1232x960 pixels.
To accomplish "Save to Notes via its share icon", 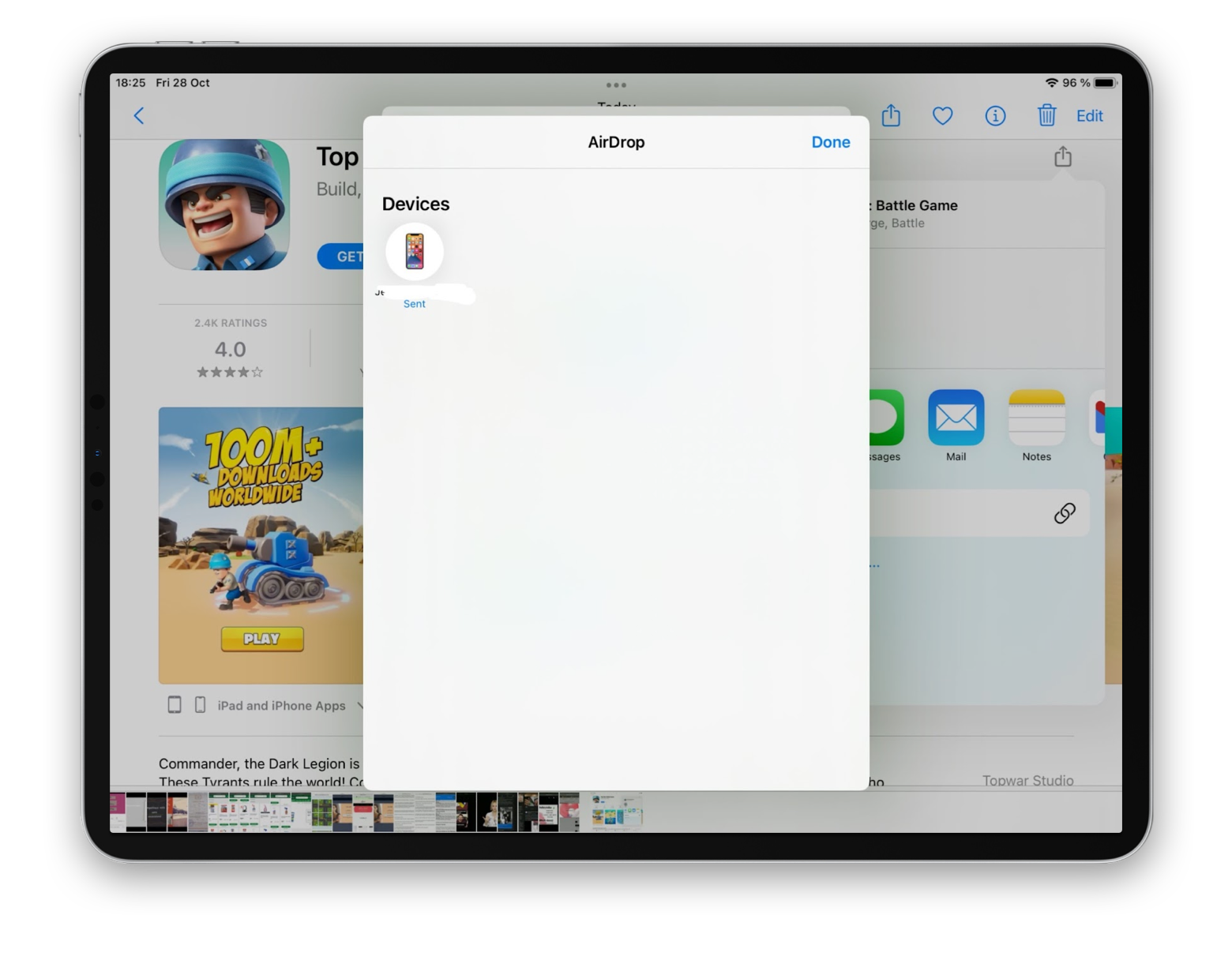I will 1036,418.
